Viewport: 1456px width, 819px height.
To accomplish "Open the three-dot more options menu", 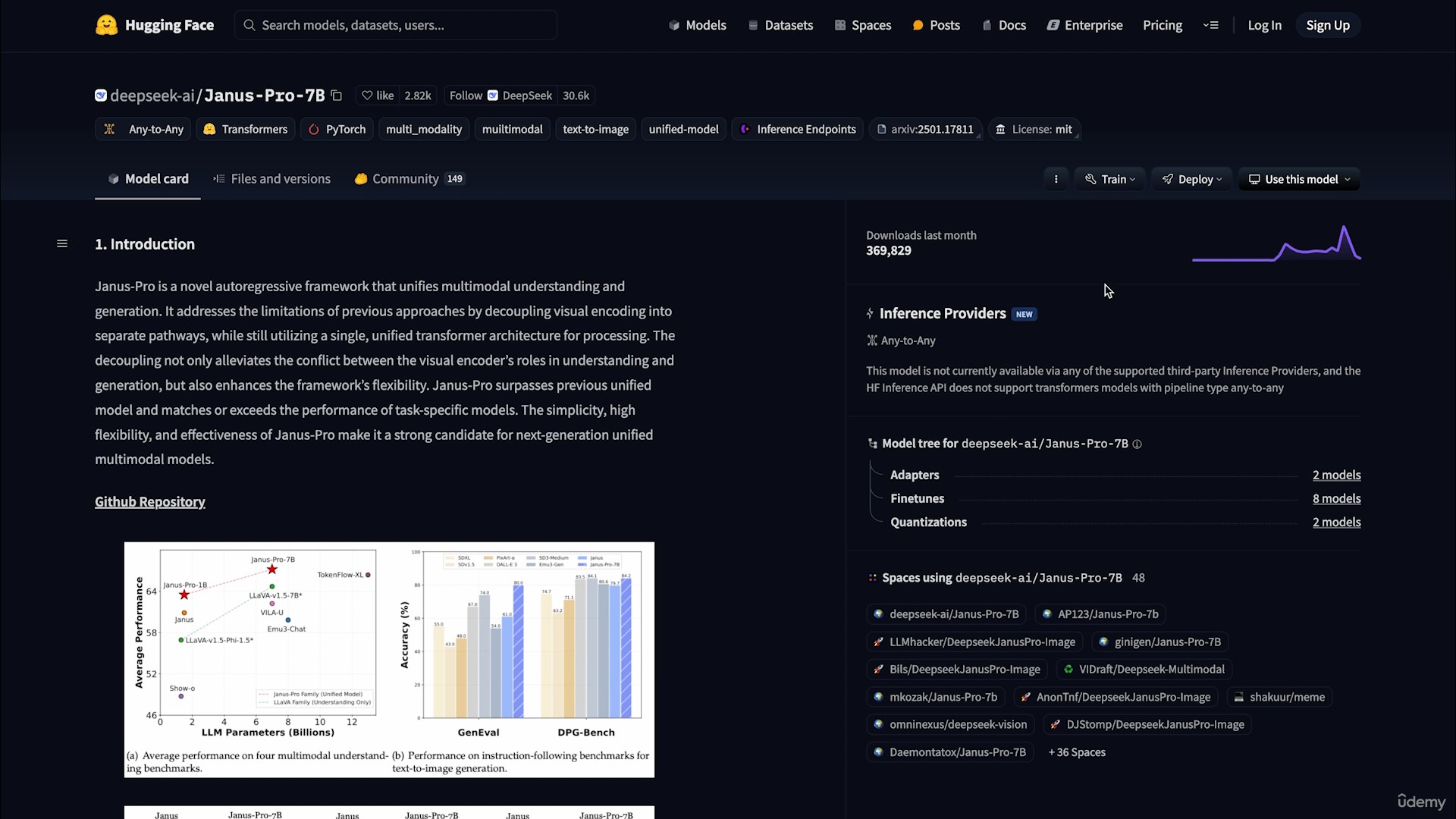I will coord(1056,179).
